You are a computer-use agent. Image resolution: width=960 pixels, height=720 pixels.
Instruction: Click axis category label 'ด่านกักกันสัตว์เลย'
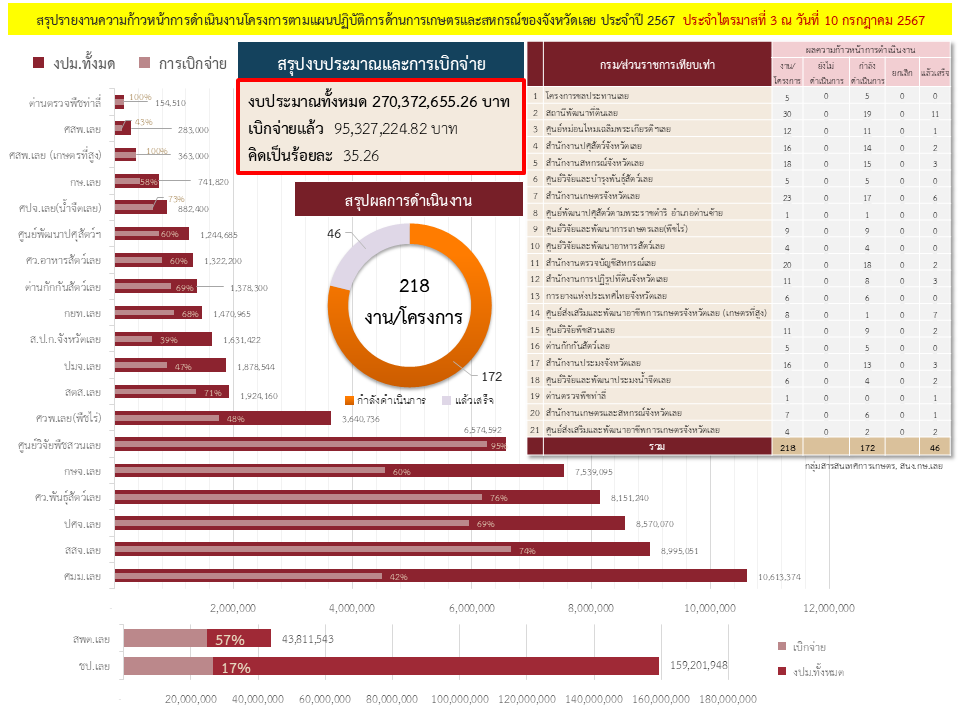click(x=62, y=287)
